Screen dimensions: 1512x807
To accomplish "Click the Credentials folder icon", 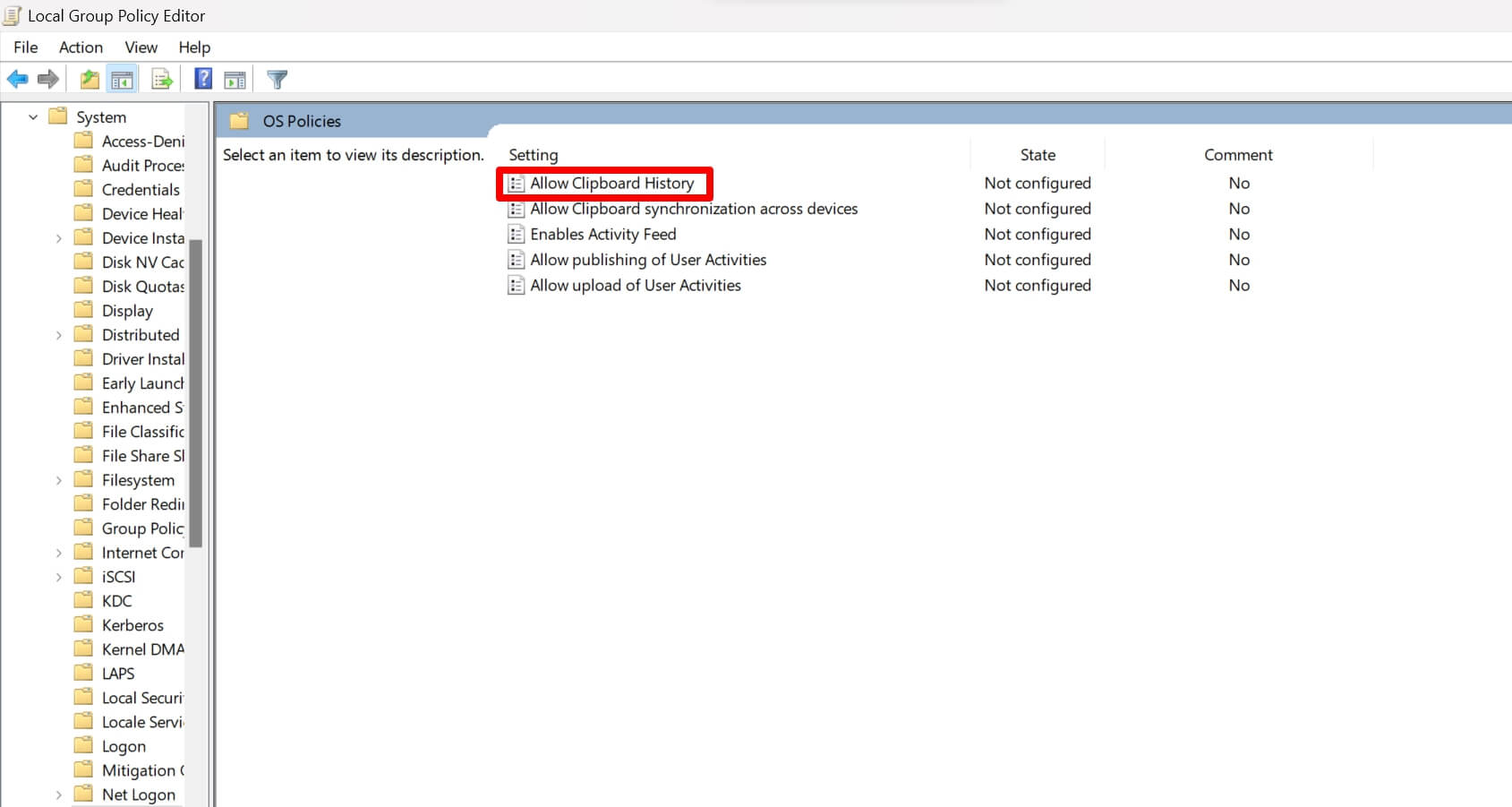I will 83,189.
